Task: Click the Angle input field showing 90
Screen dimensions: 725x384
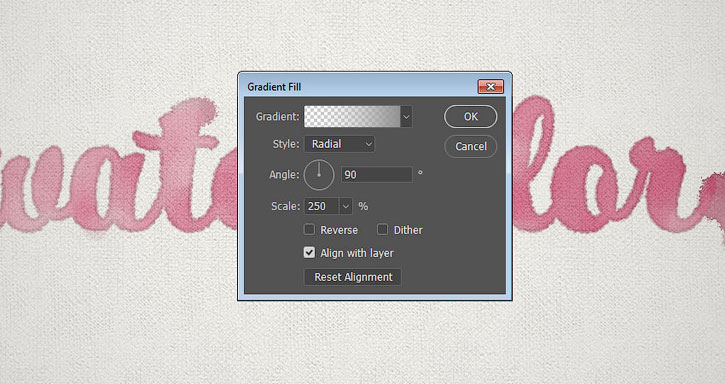Action: click(376, 174)
